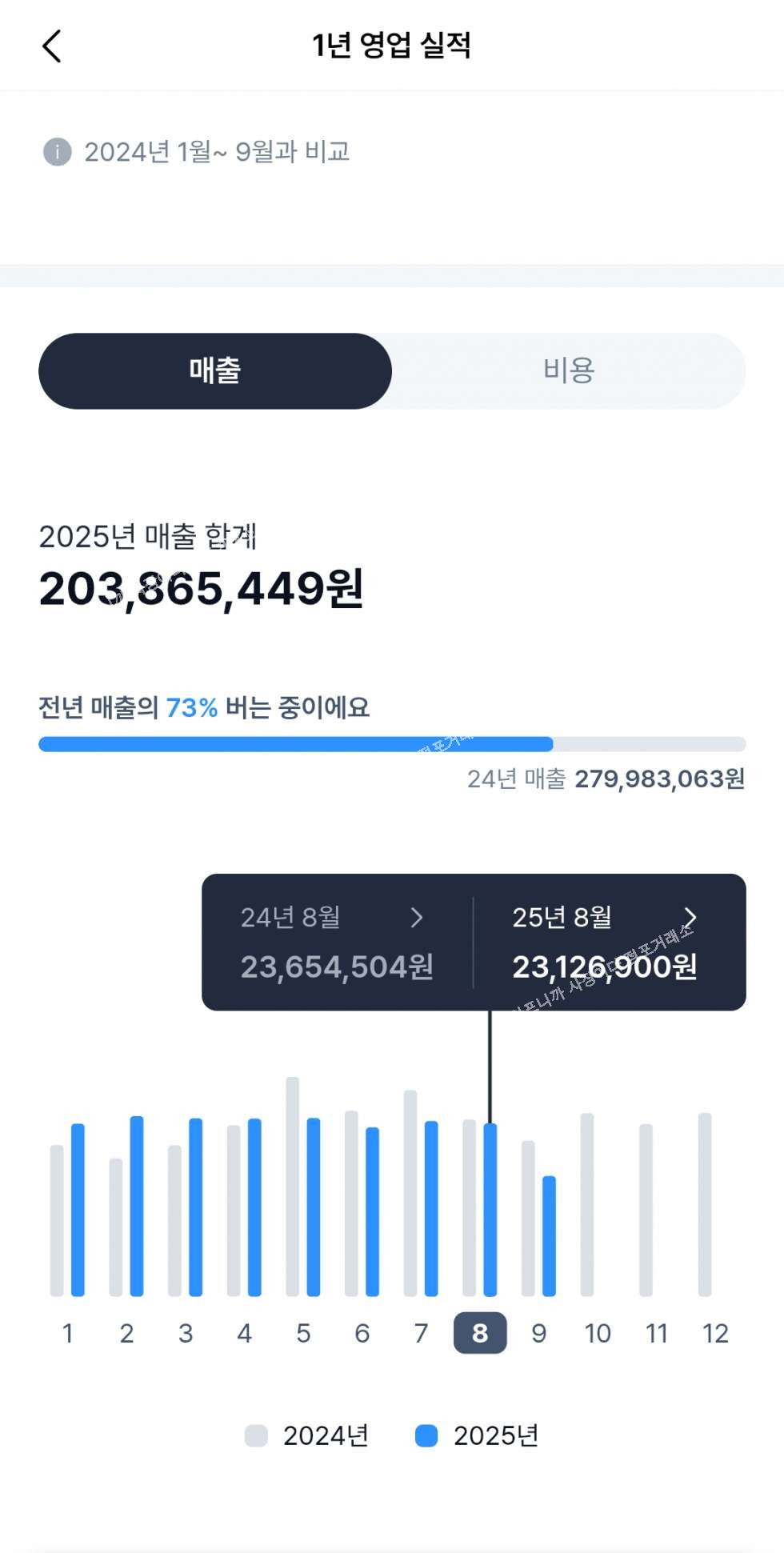Tap the highlighted month 8 label
The width and height of the screenshot is (784, 1553).
(x=480, y=1333)
